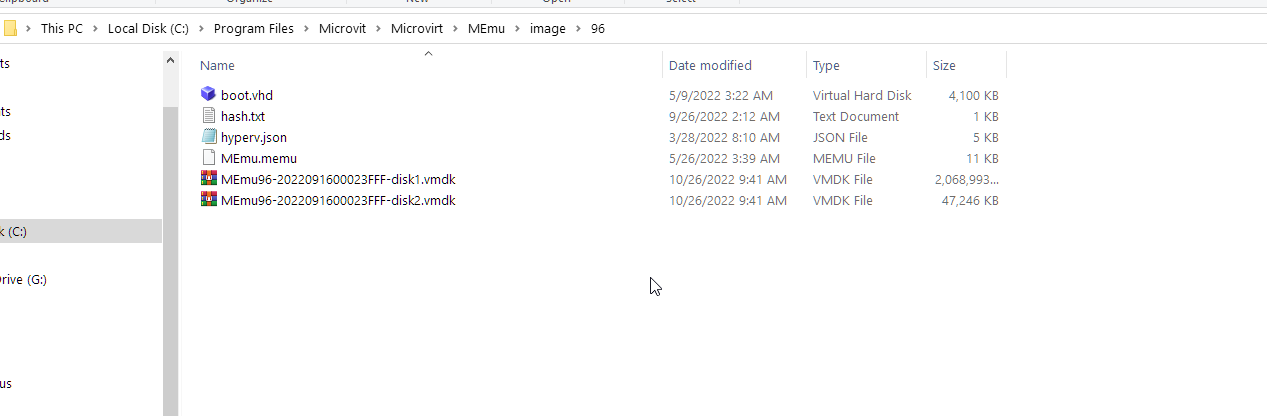Select the hyperv.json file icon

click(208, 137)
